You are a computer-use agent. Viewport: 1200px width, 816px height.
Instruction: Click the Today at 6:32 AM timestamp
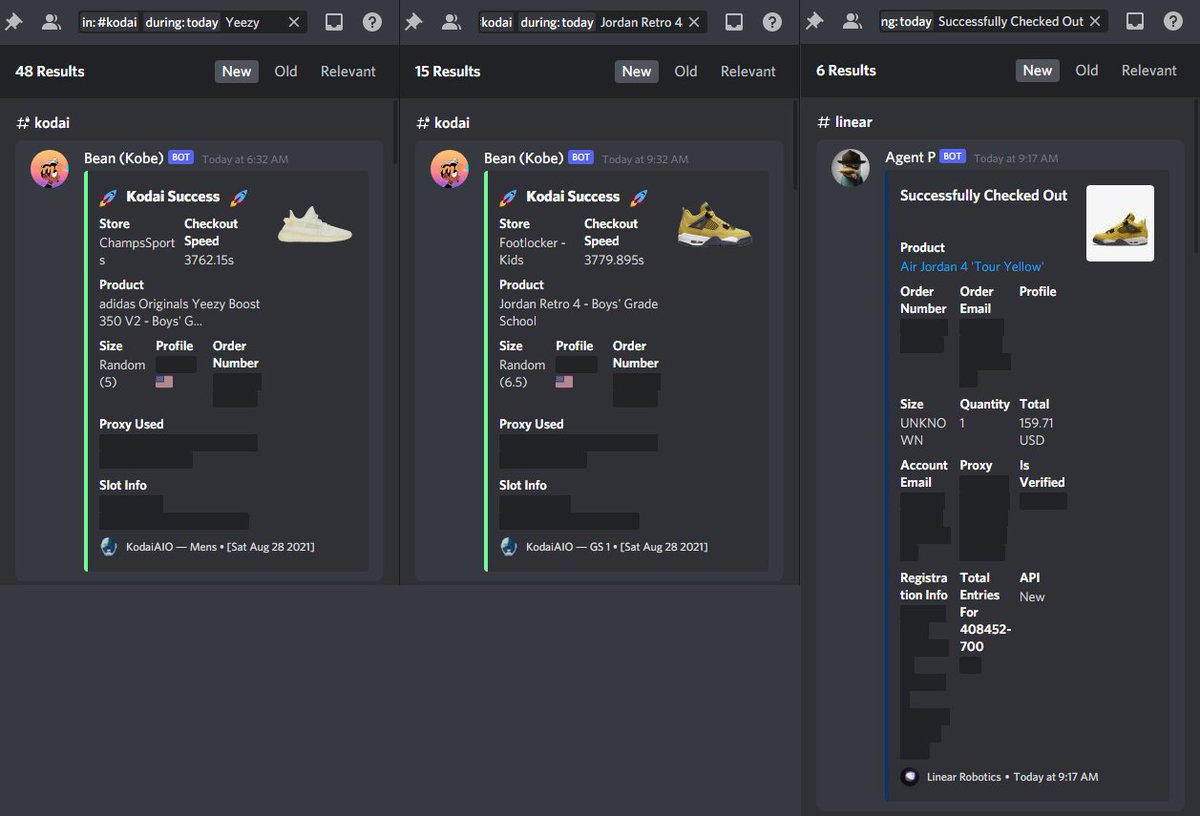pos(245,159)
